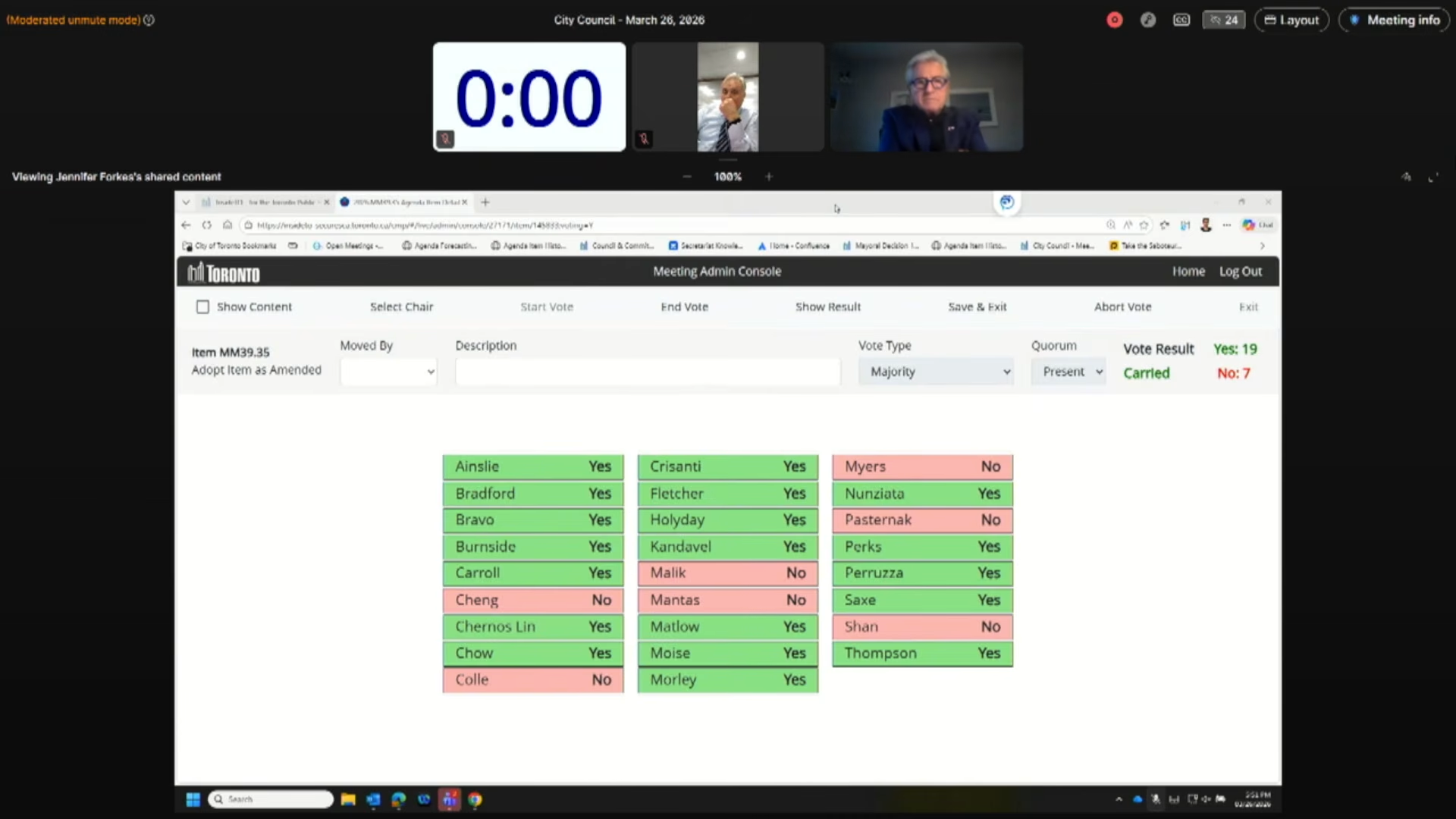Zoom in shared content with plus icon
Screen dimensions: 1456x819
pos(768,177)
